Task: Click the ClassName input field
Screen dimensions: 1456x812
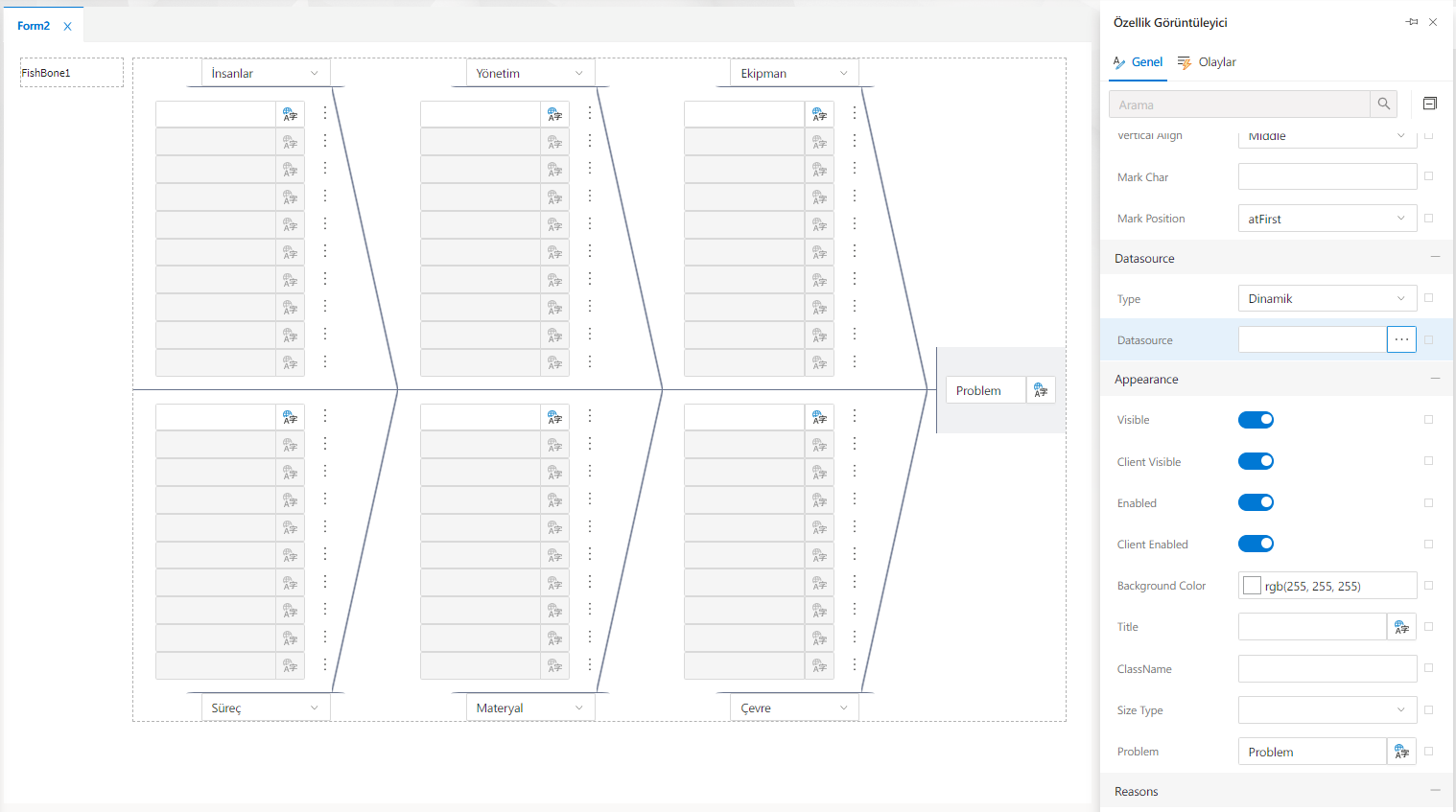Action: (x=1327, y=668)
